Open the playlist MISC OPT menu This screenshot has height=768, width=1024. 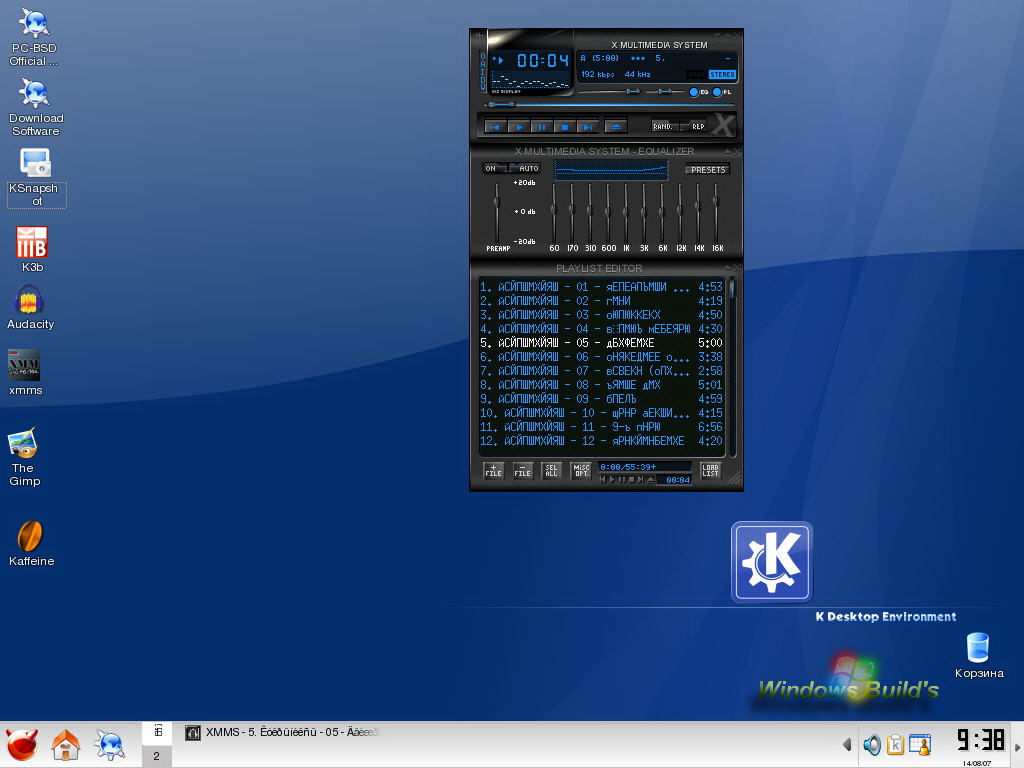click(x=581, y=470)
